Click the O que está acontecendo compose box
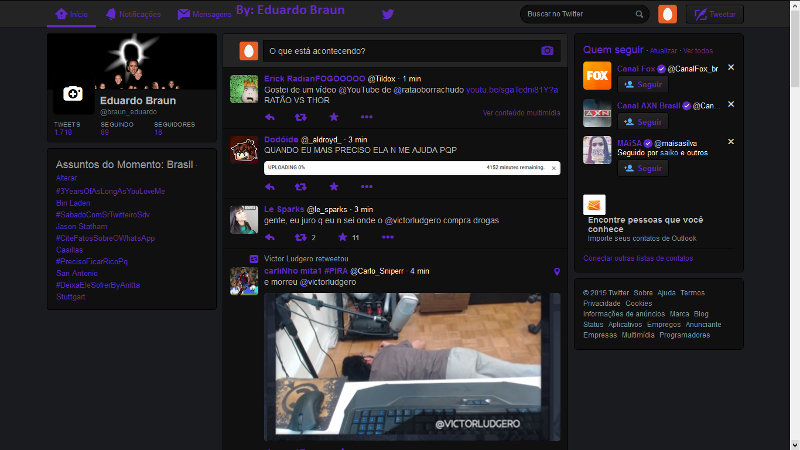Viewport: 800px width, 450px height. (x=412, y=51)
